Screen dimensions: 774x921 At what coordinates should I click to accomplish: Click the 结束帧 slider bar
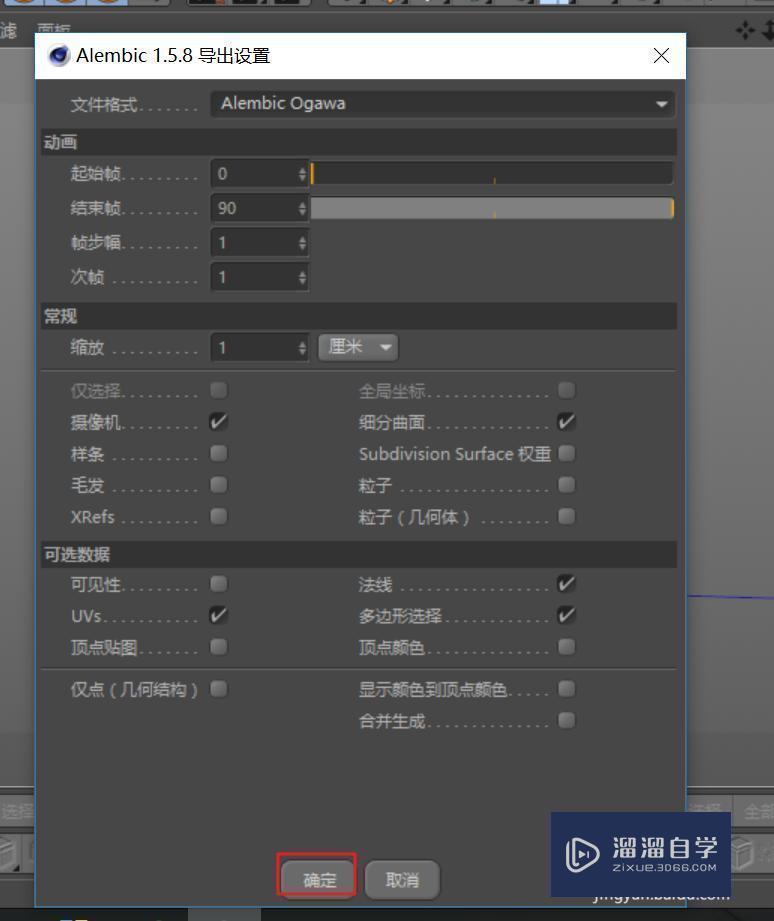492,209
